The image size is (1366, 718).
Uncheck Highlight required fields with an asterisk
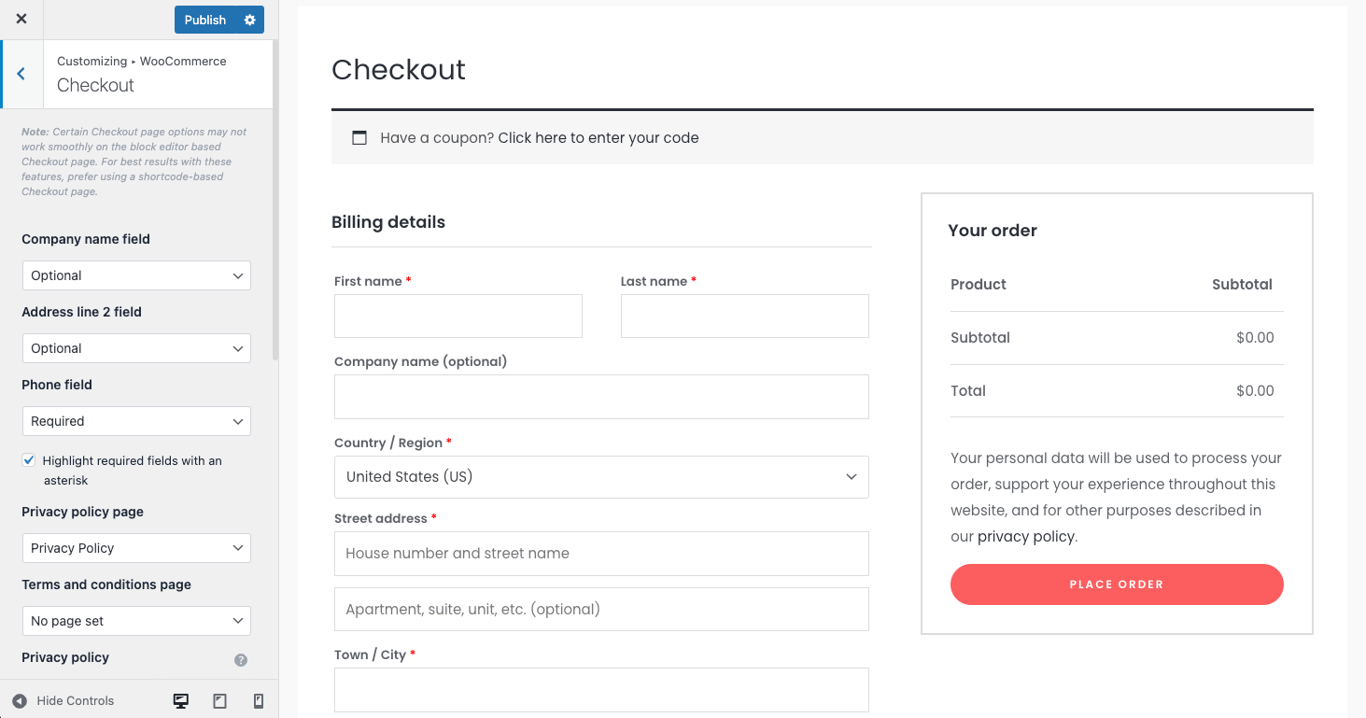(x=28, y=459)
